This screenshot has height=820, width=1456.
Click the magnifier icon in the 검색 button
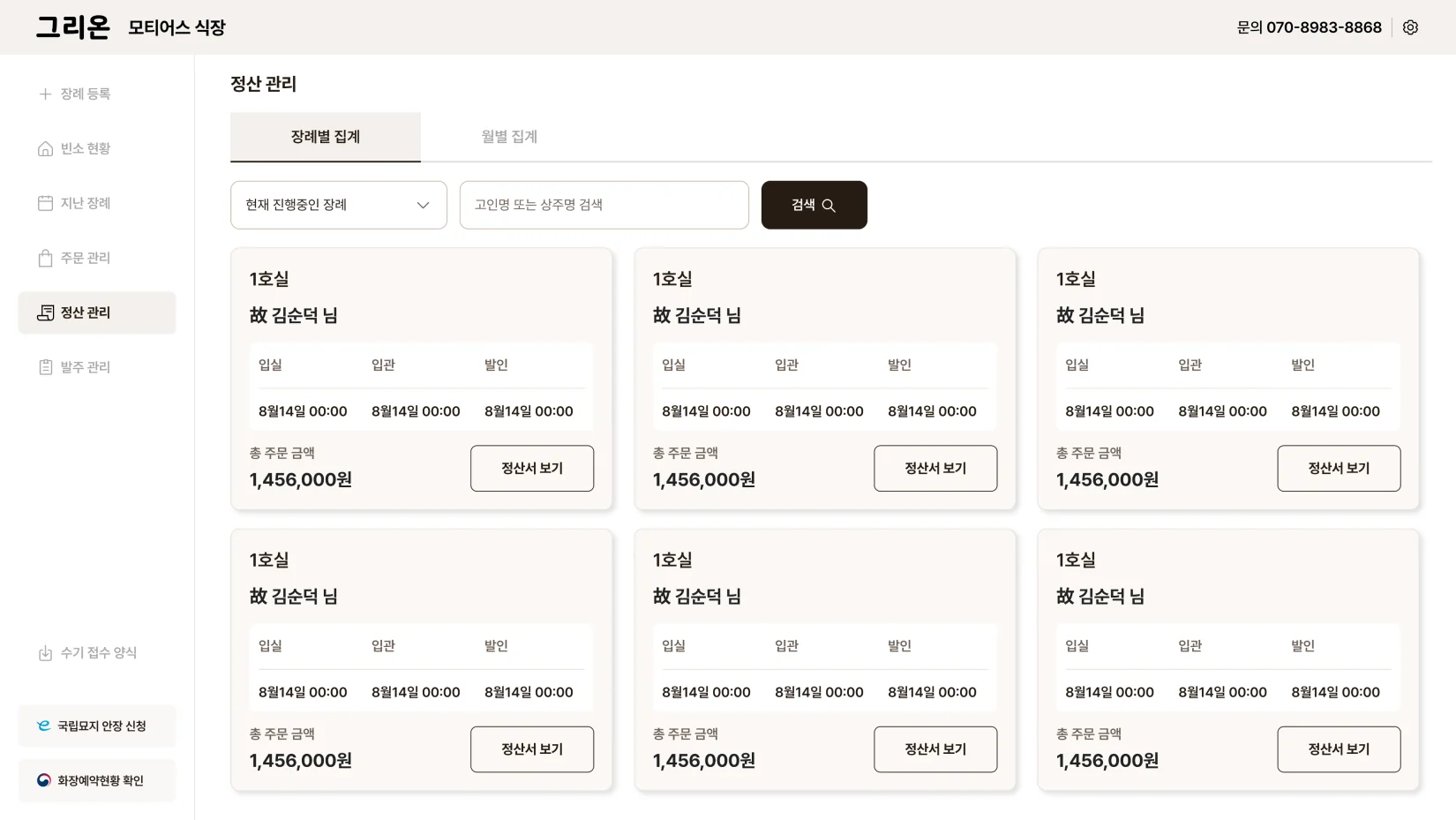tap(829, 205)
